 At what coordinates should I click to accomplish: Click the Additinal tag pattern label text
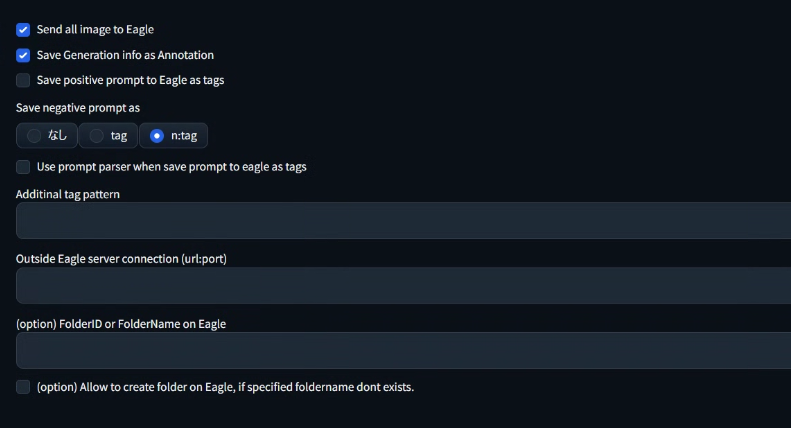point(68,194)
